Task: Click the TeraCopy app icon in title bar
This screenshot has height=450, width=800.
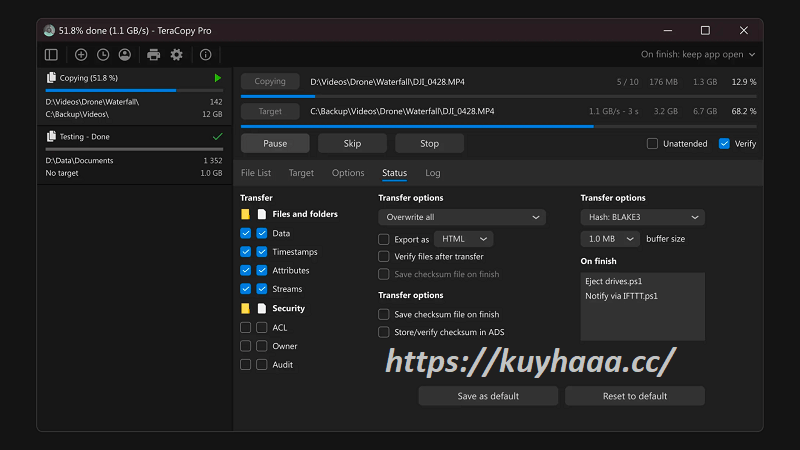Action: tap(49, 31)
